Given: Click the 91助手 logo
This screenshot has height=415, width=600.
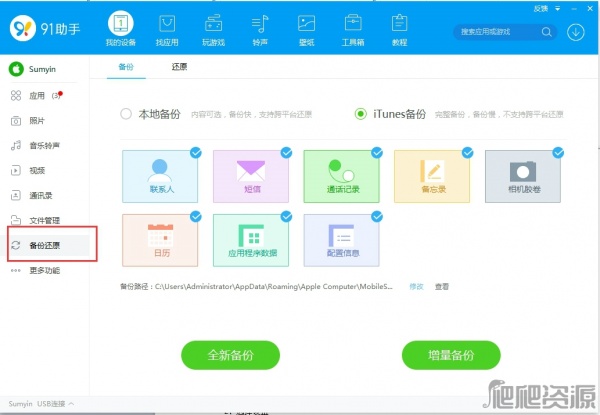Looking at the screenshot, I should [x=45, y=28].
